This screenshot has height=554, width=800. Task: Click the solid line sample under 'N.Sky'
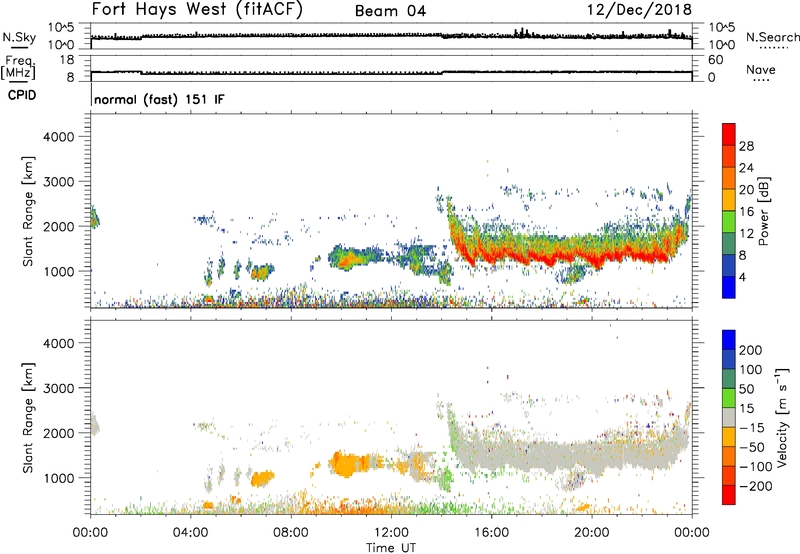(19, 47)
